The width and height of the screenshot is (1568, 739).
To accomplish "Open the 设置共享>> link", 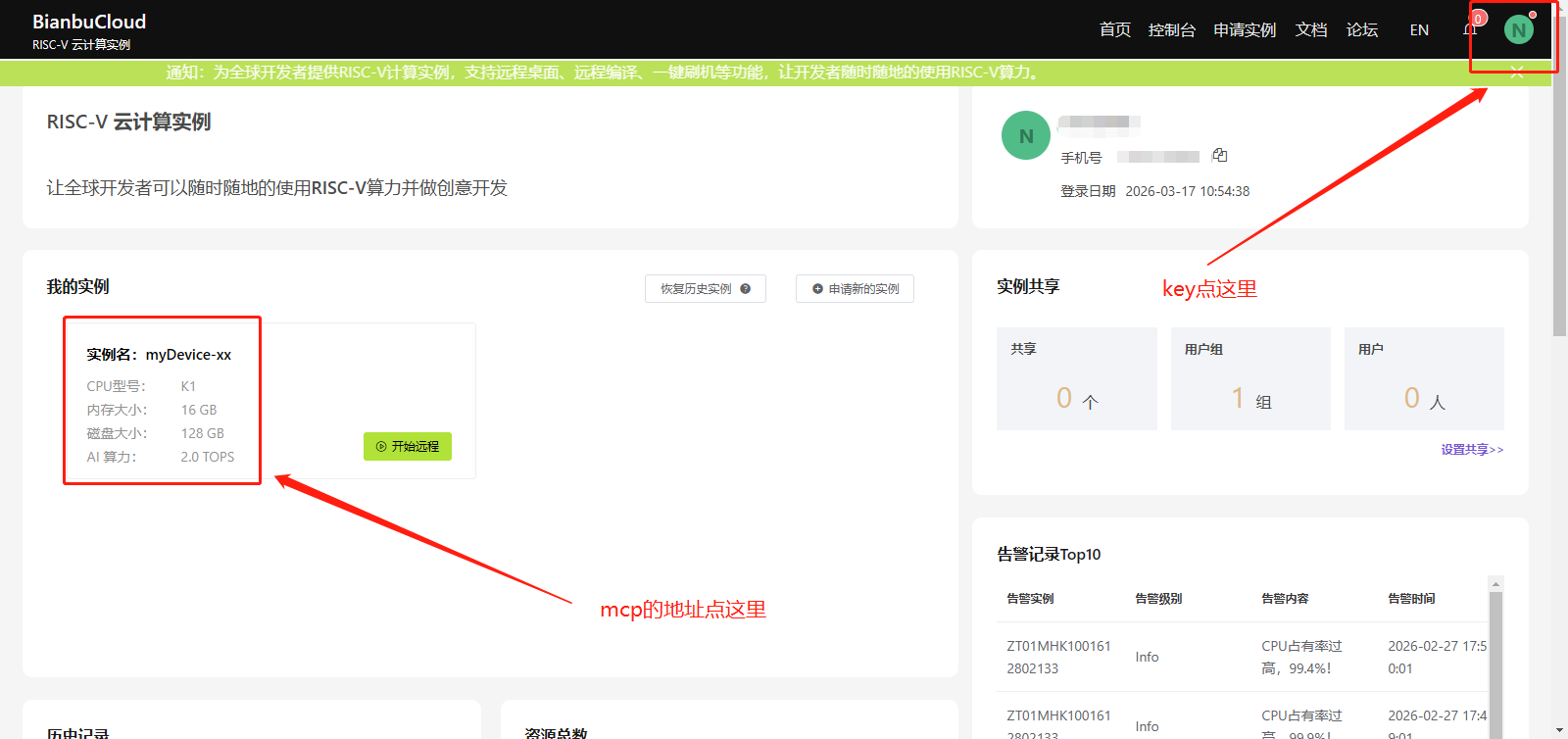I will [x=1471, y=450].
